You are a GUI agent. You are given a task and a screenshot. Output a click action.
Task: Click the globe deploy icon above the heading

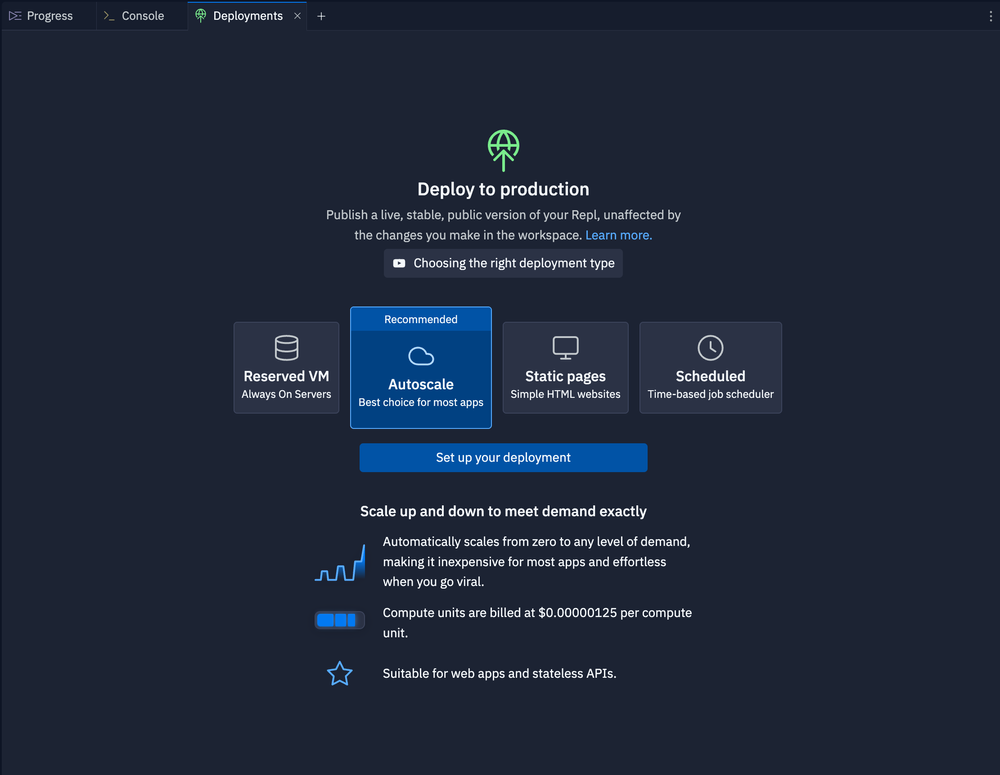(503, 150)
